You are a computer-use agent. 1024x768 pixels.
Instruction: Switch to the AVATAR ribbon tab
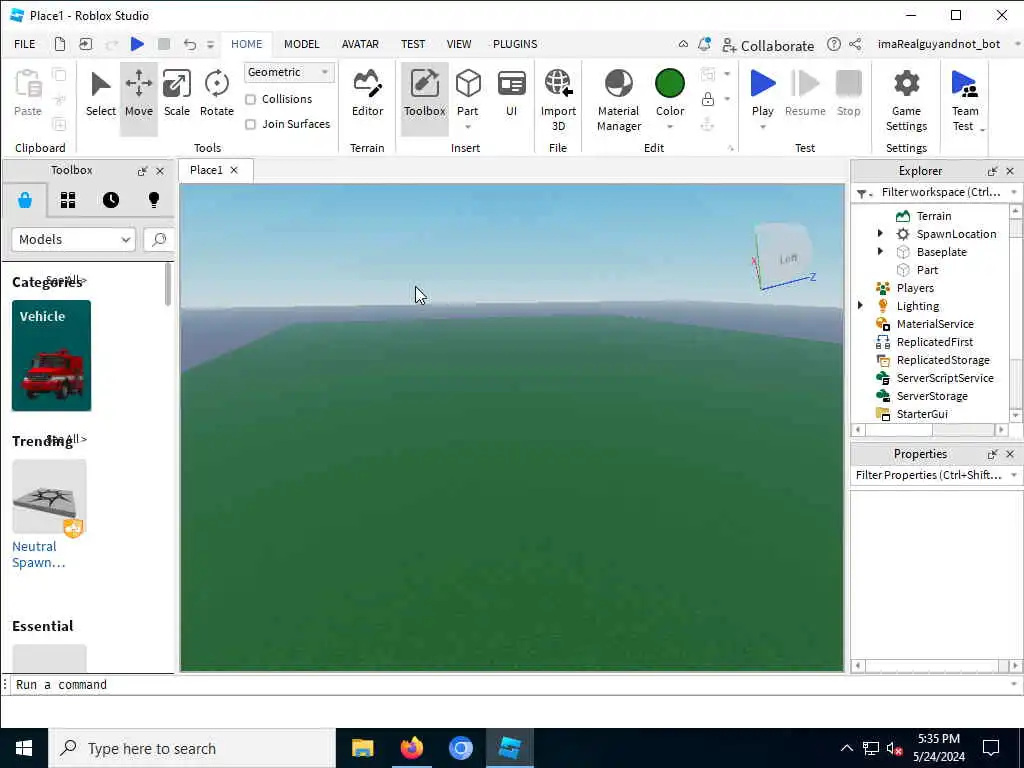click(x=360, y=44)
